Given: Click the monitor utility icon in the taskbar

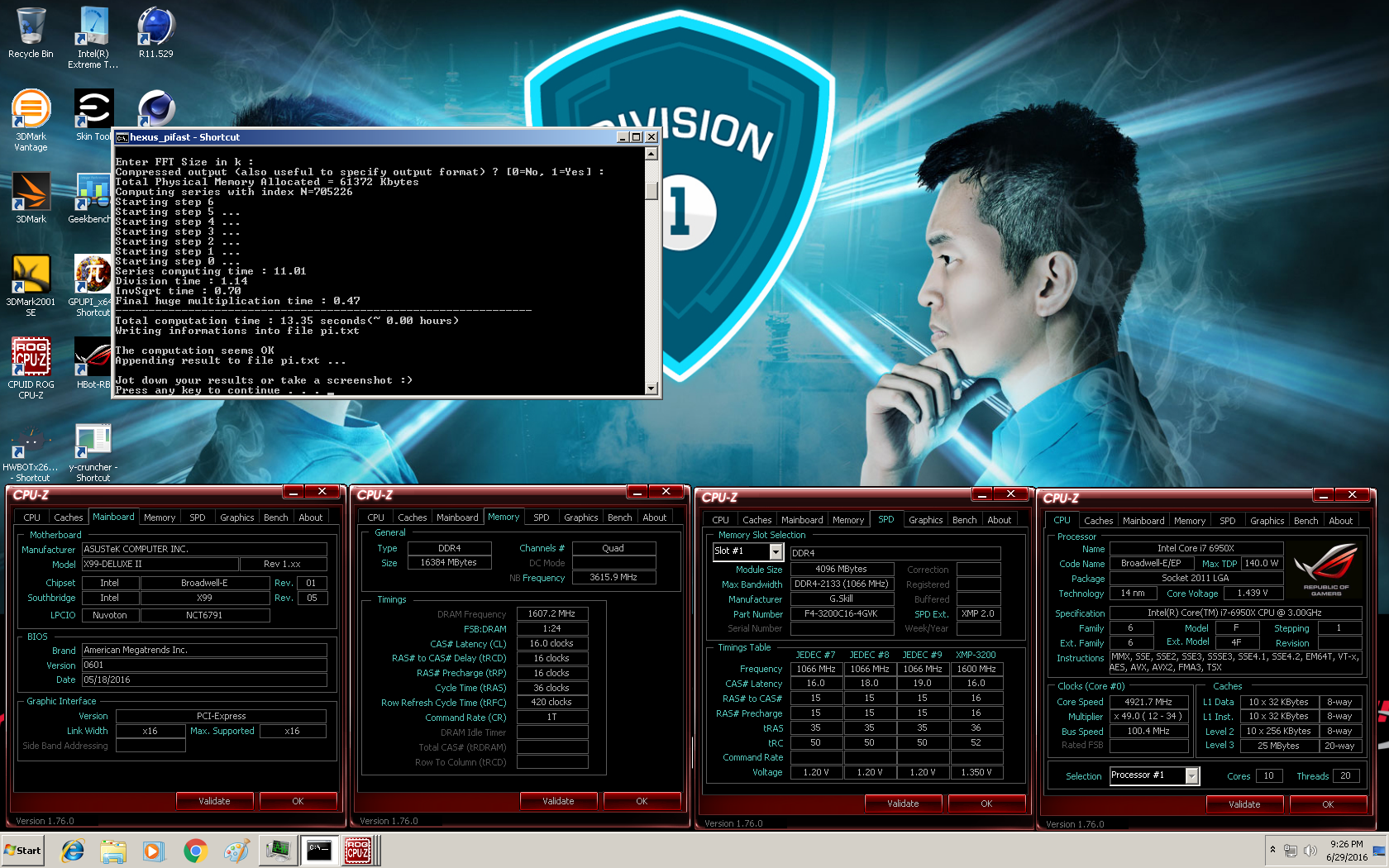Looking at the screenshot, I should [278, 851].
